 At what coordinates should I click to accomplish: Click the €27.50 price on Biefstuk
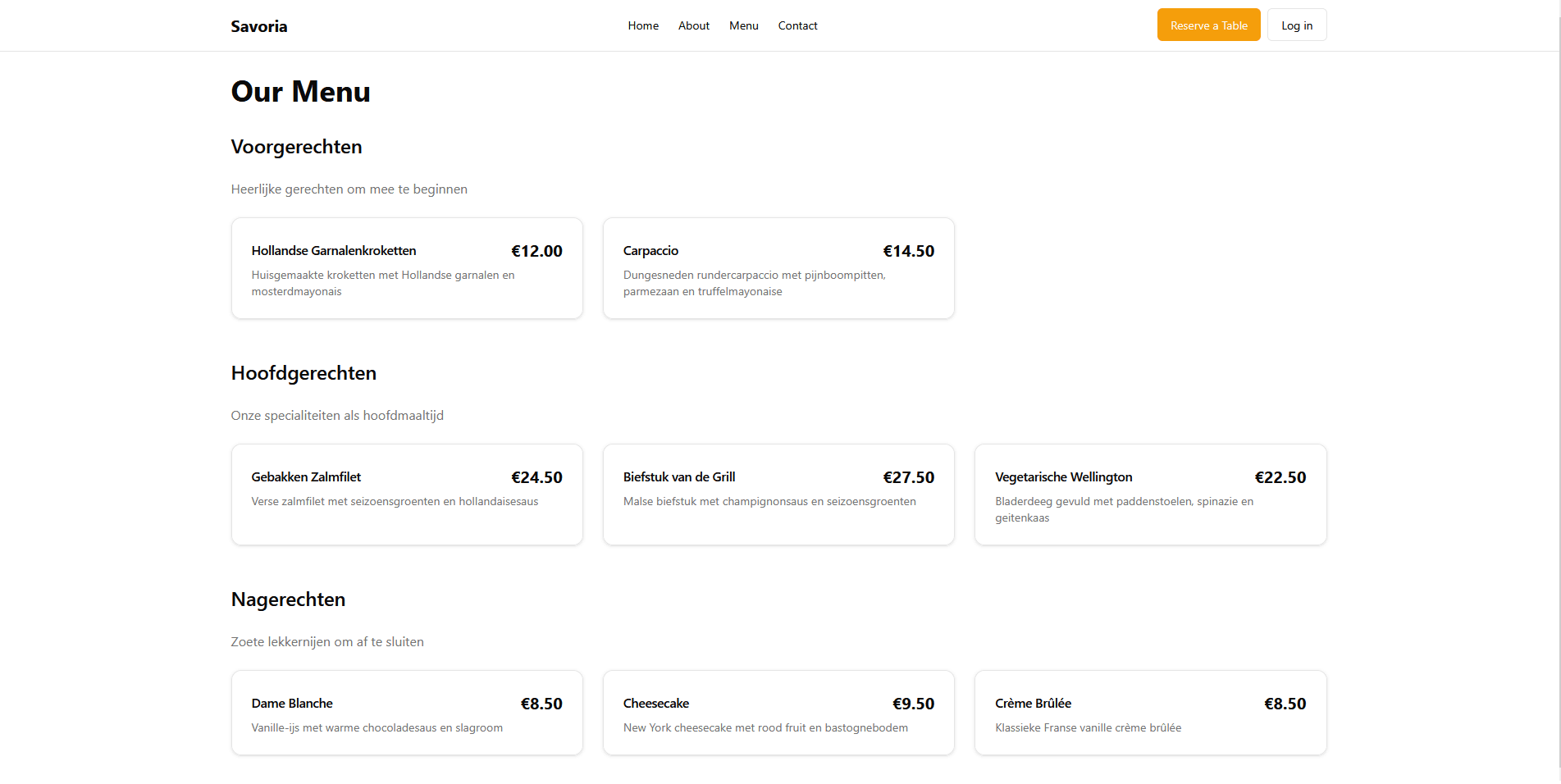coord(908,477)
